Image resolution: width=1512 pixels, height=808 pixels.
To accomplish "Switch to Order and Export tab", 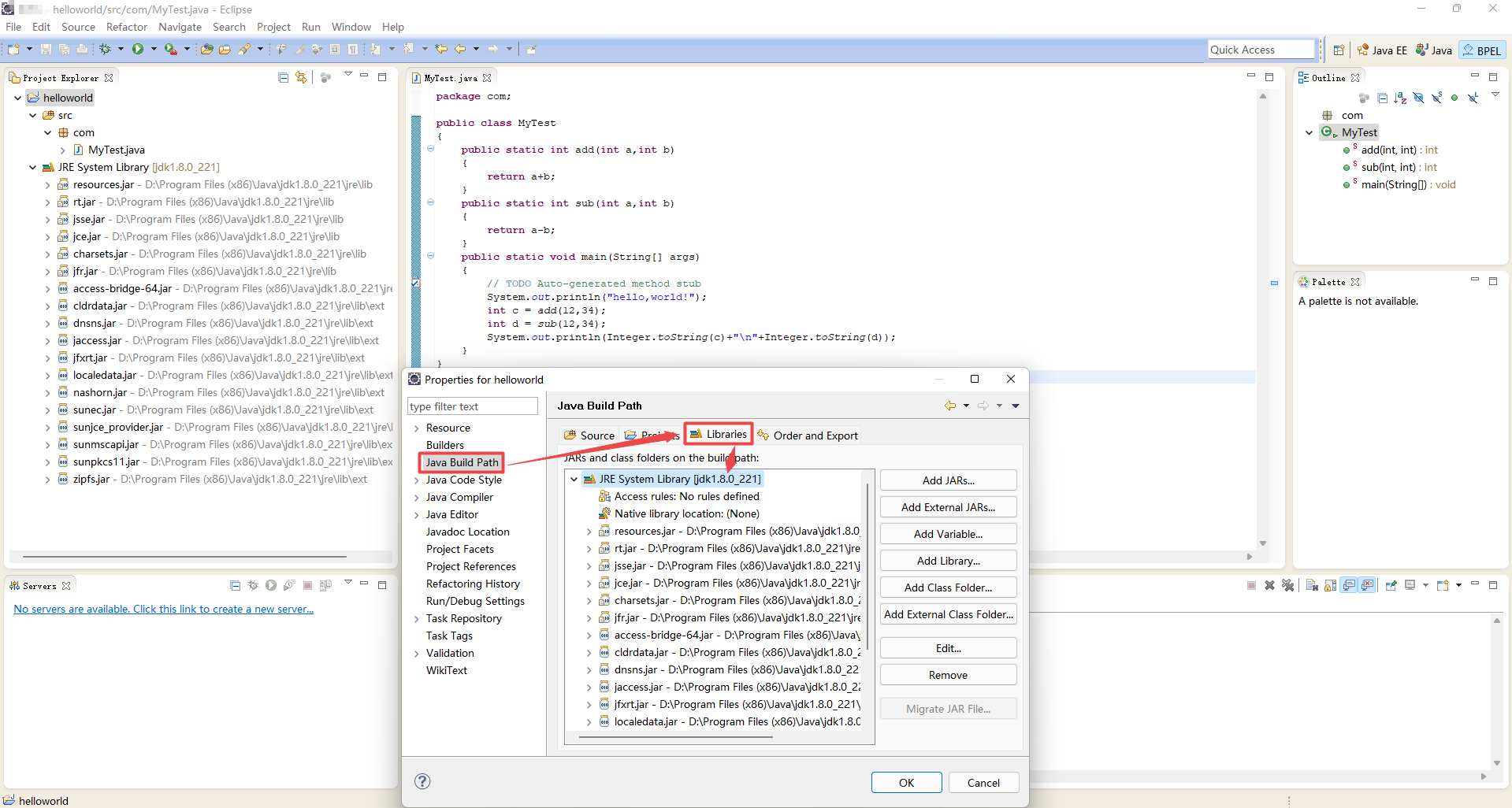I will 808,436.
